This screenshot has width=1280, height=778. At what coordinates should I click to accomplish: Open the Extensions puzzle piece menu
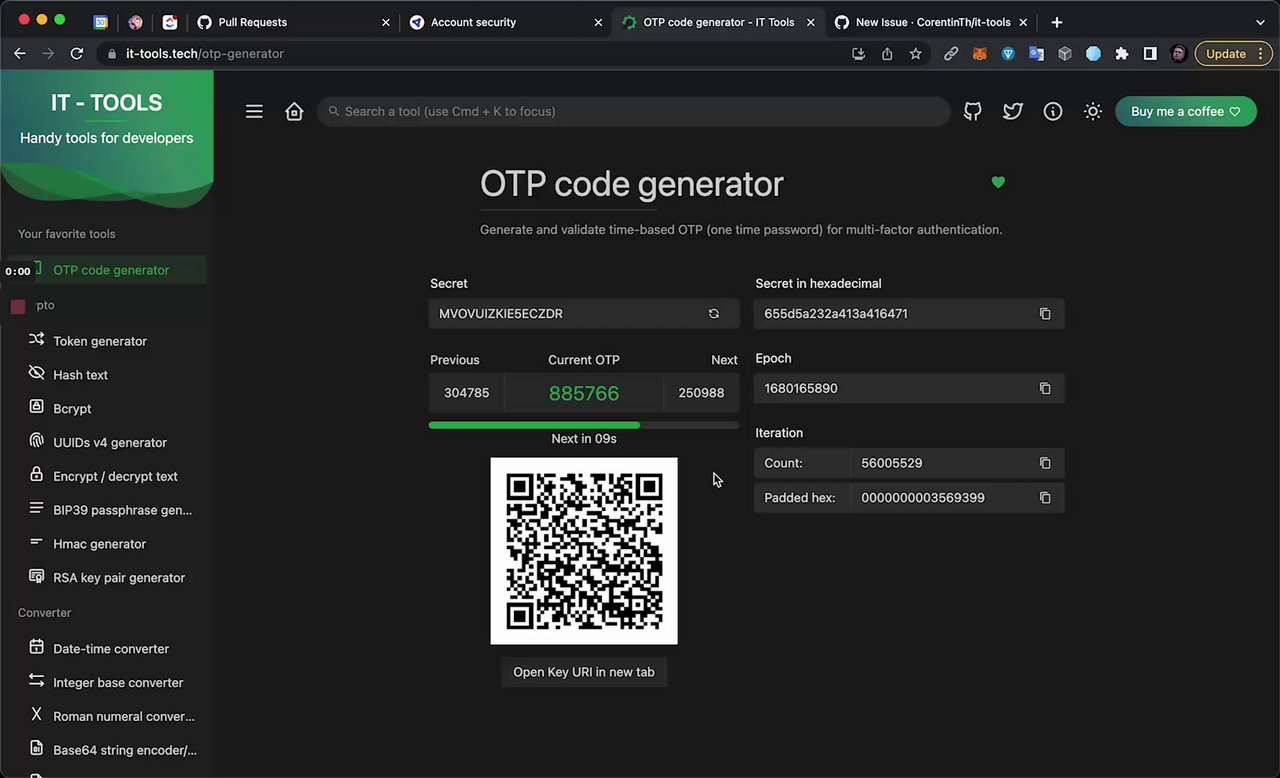[1122, 54]
